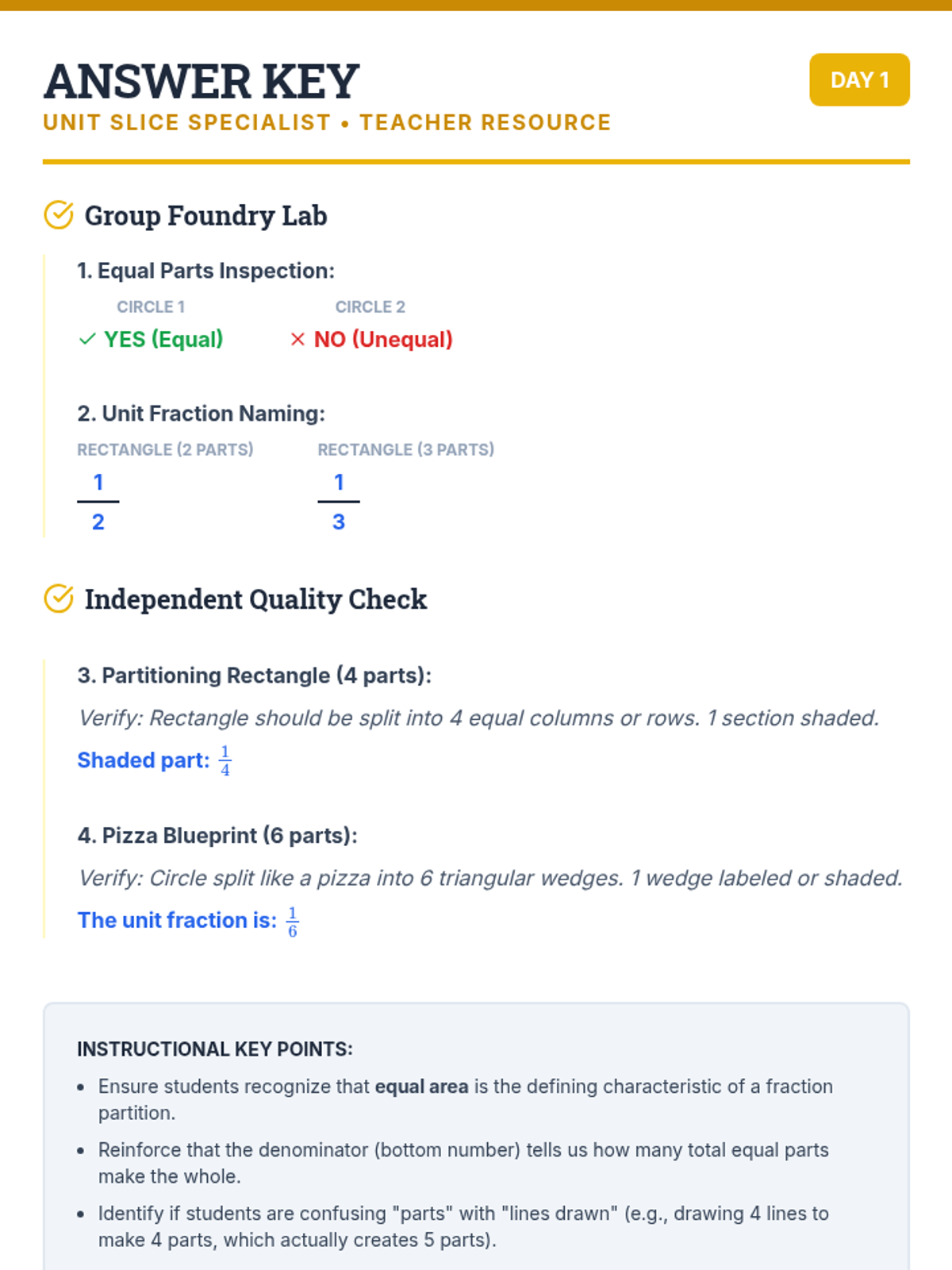
Task: Select the NO (Unequal) answer text
Action: (383, 340)
